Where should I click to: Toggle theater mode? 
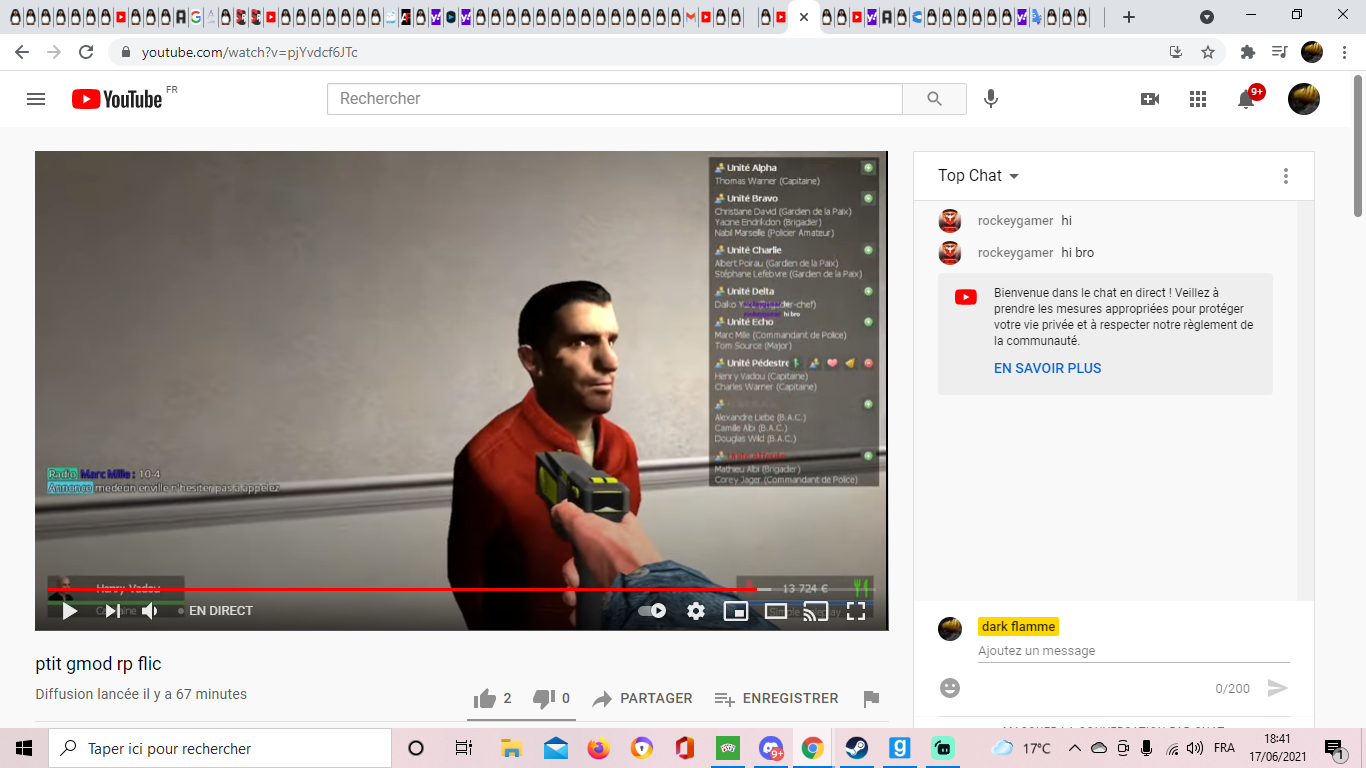pyautogui.click(x=776, y=611)
